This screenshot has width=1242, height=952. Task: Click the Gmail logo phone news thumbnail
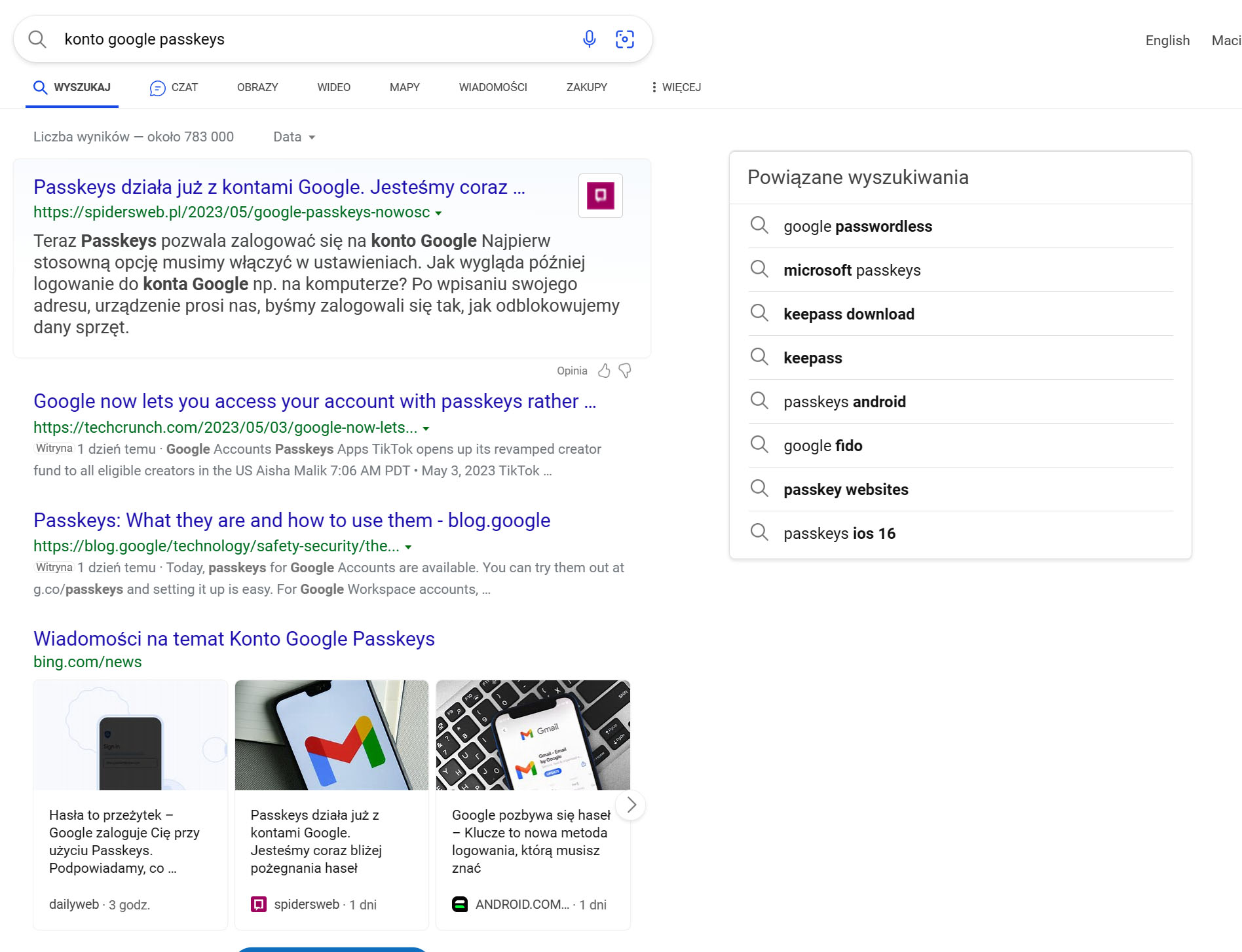[331, 735]
